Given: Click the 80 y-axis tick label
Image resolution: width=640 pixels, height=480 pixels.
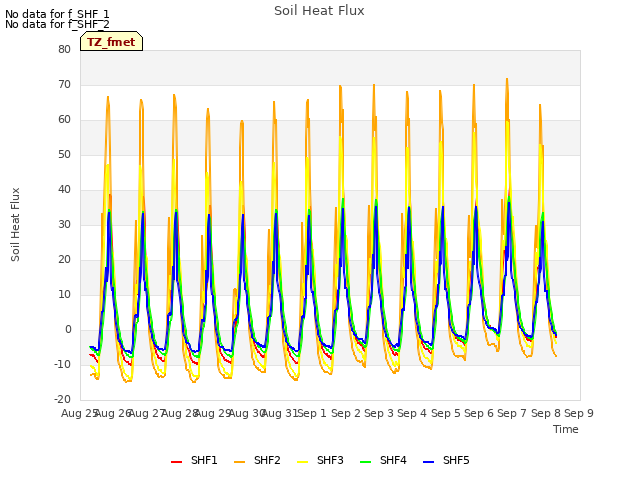Looking at the screenshot, I should [64, 49].
